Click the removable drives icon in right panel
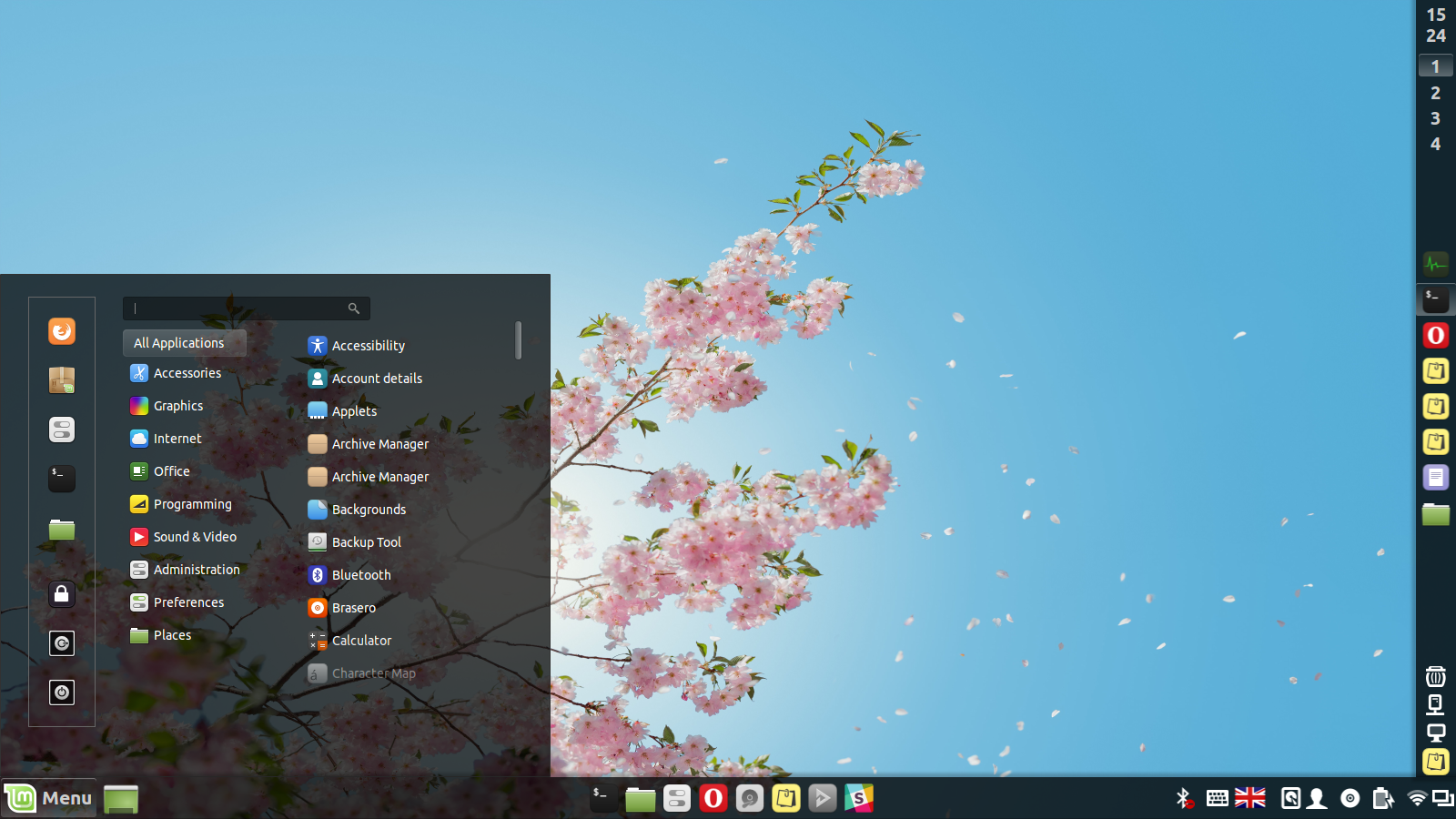The image size is (1456, 819). (x=1436, y=704)
